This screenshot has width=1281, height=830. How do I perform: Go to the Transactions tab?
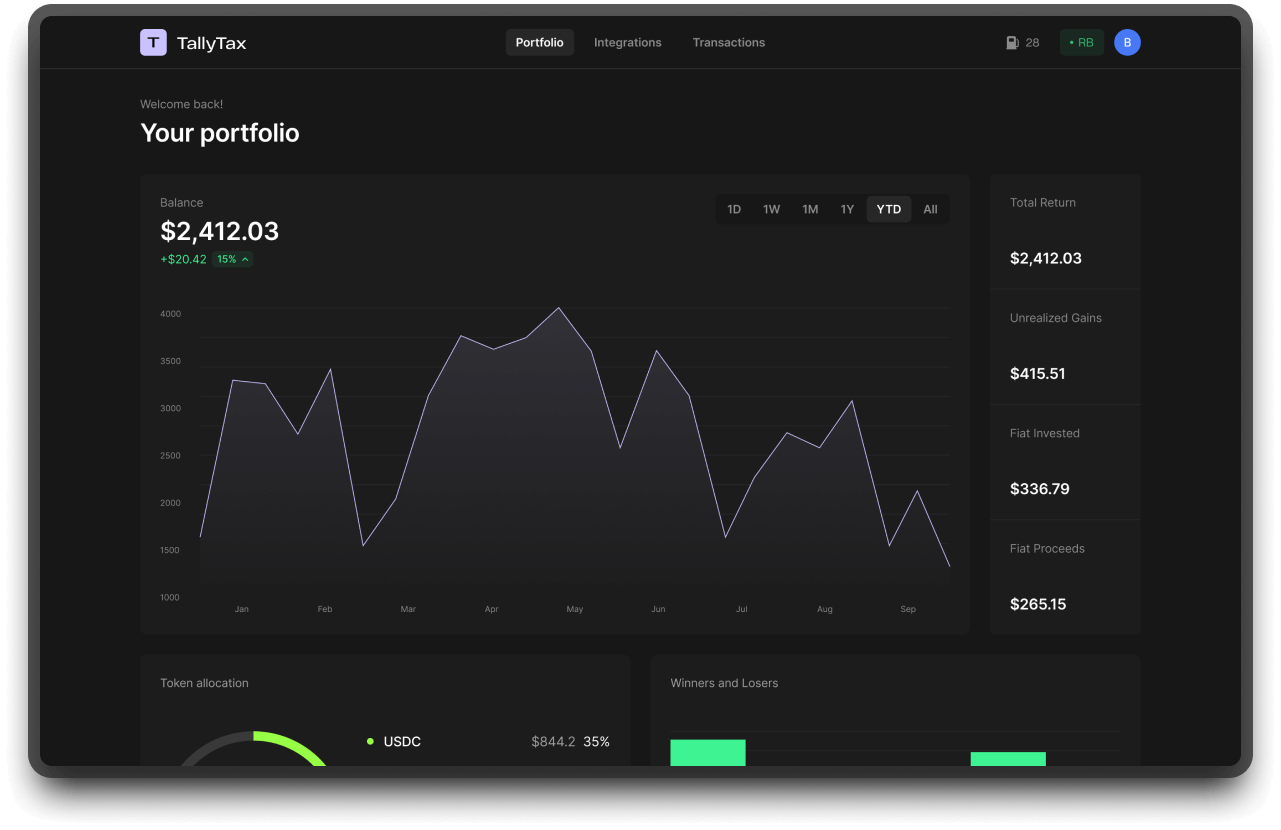pyautogui.click(x=728, y=43)
